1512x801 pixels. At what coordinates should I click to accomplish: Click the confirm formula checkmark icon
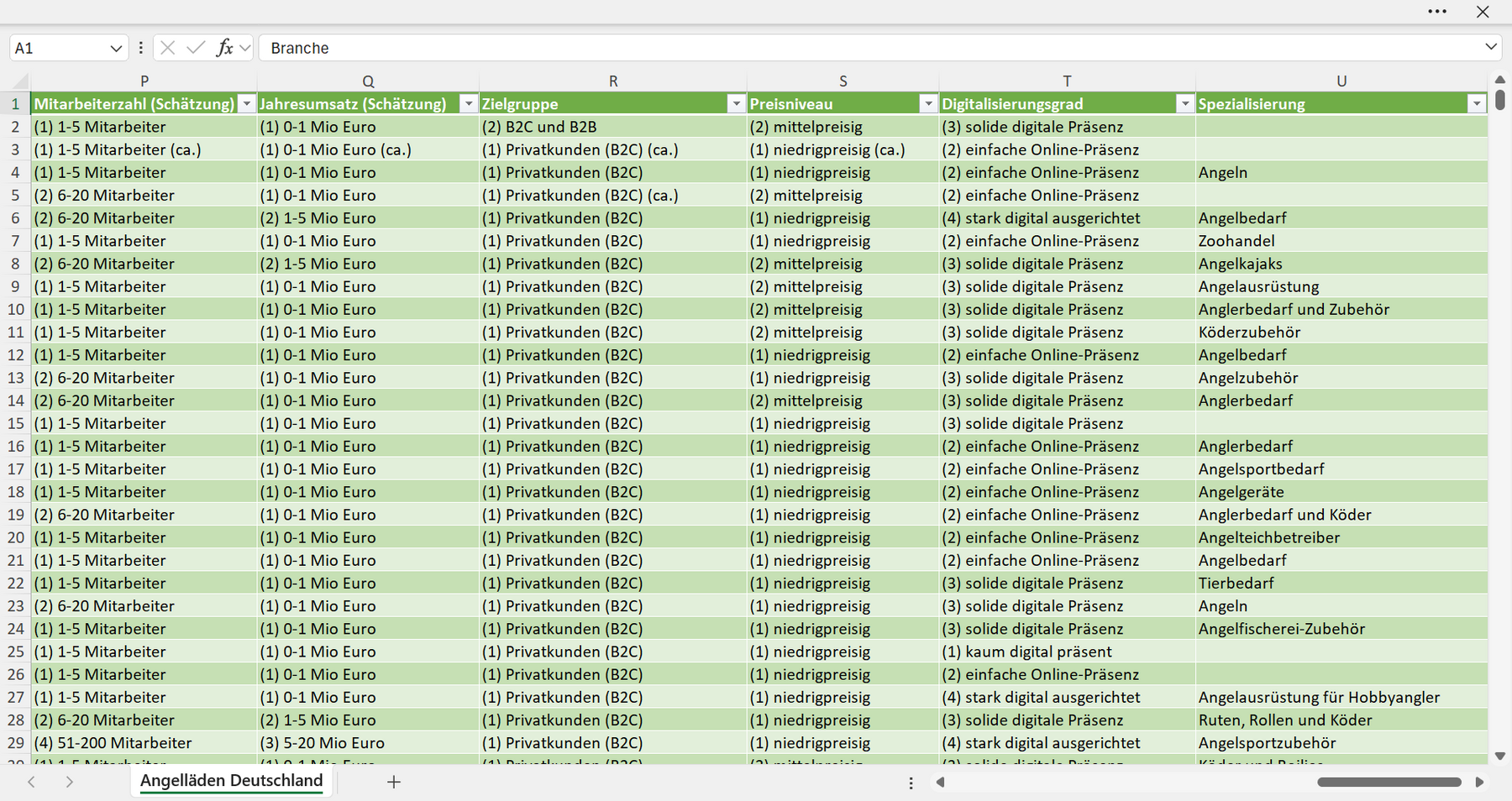196,48
